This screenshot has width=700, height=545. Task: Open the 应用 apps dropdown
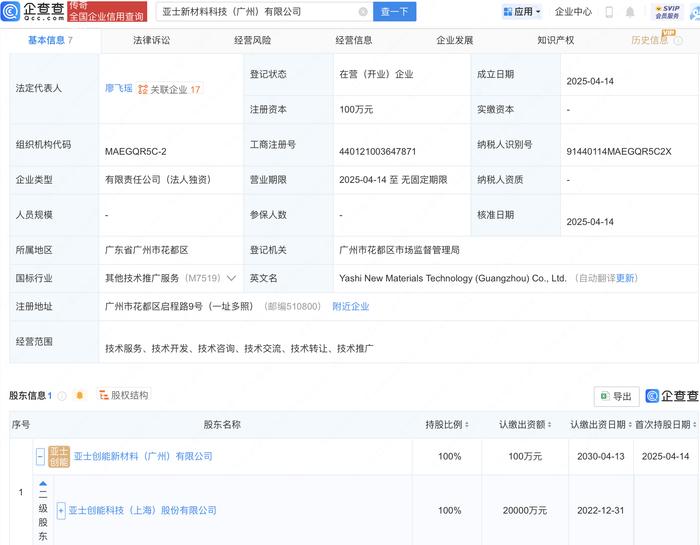521,12
